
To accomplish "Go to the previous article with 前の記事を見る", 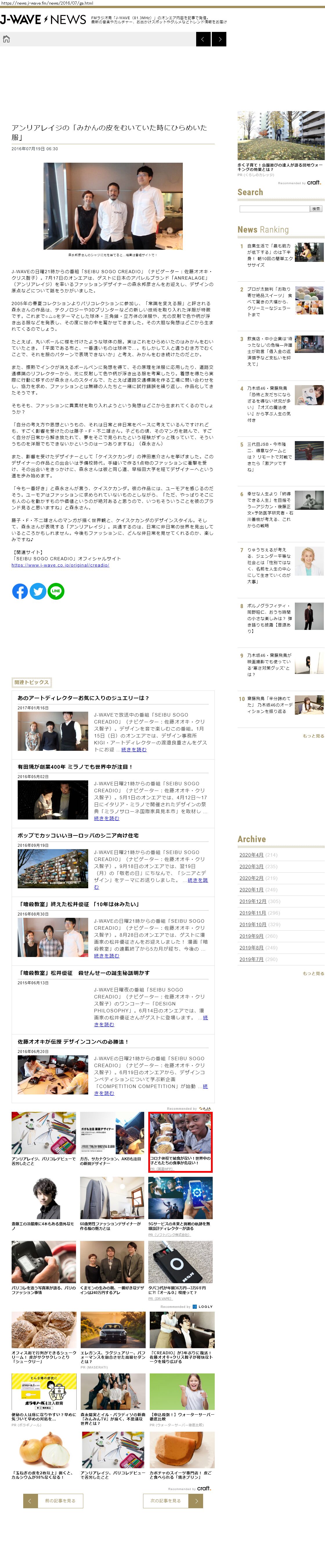I will click(x=60, y=1500).
